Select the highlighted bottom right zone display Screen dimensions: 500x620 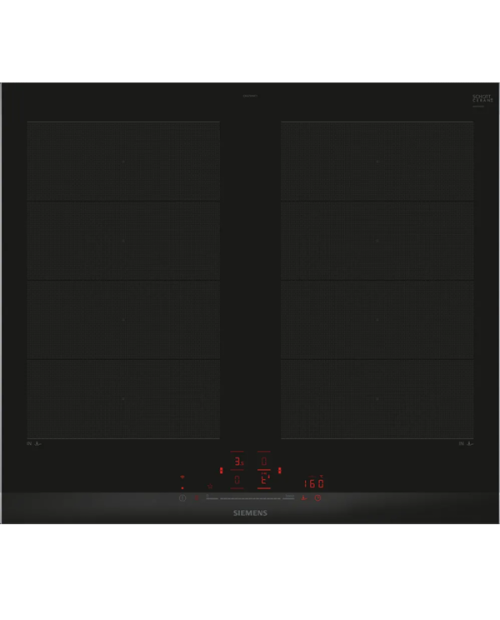point(264,480)
